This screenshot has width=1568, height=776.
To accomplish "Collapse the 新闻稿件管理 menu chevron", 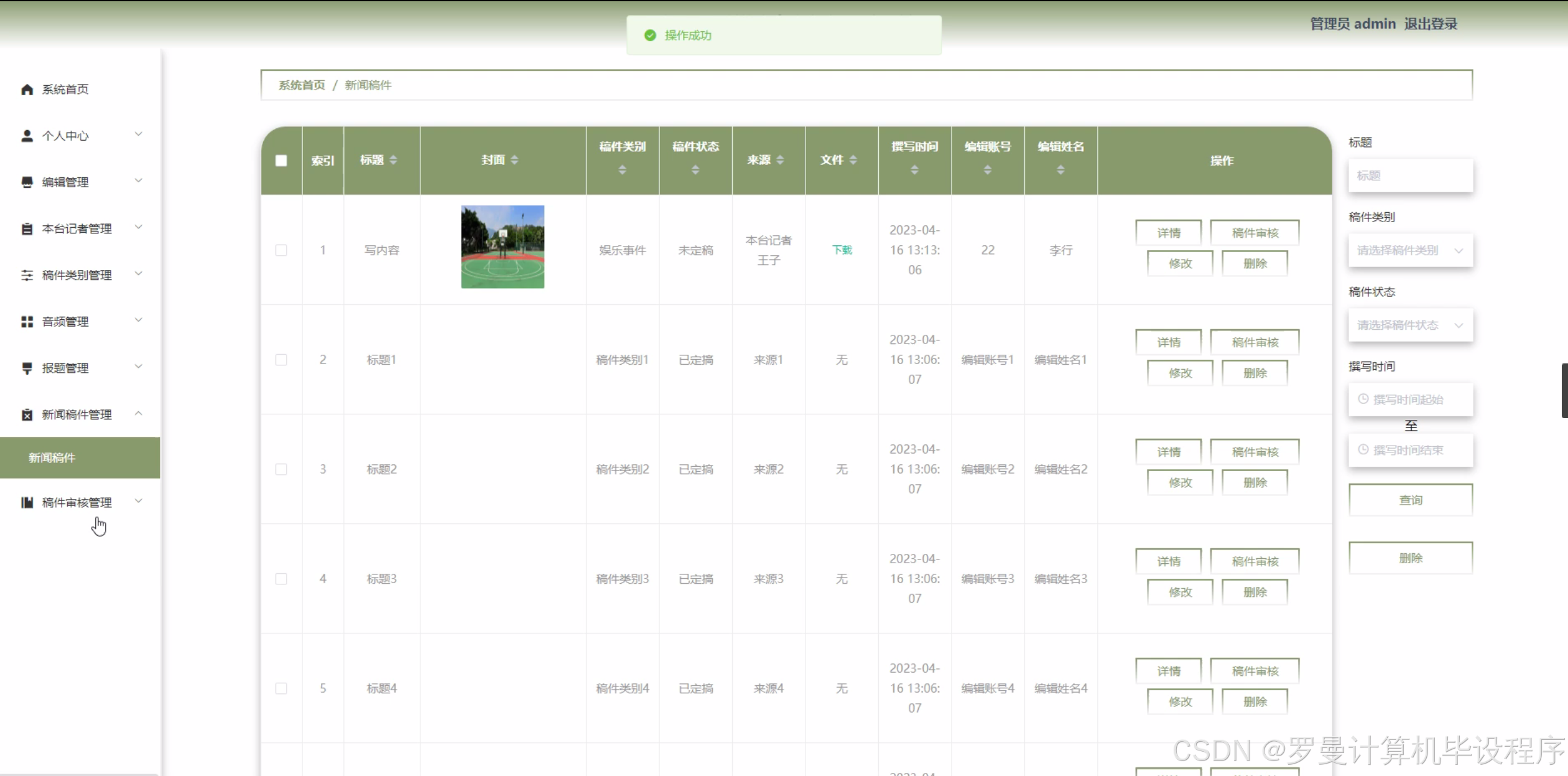I will (x=139, y=414).
